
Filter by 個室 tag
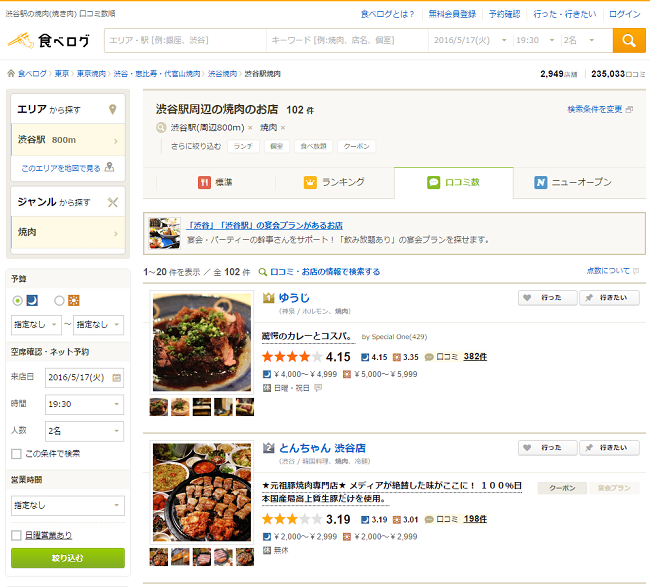(x=276, y=146)
